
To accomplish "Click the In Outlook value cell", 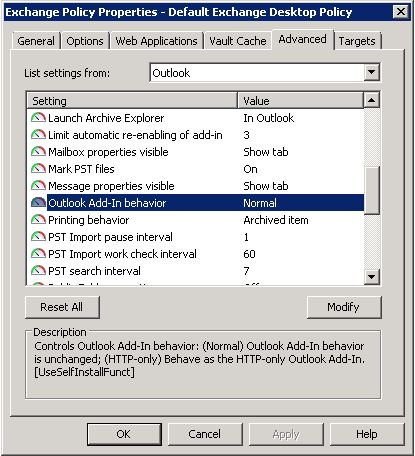I will coord(269,118).
